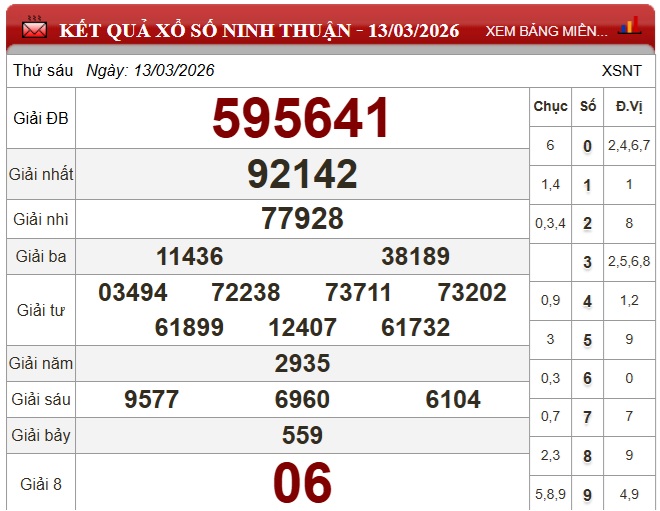660x511 pixels.
Task: Click the second prize number 77928
Action: coord(302,219)
